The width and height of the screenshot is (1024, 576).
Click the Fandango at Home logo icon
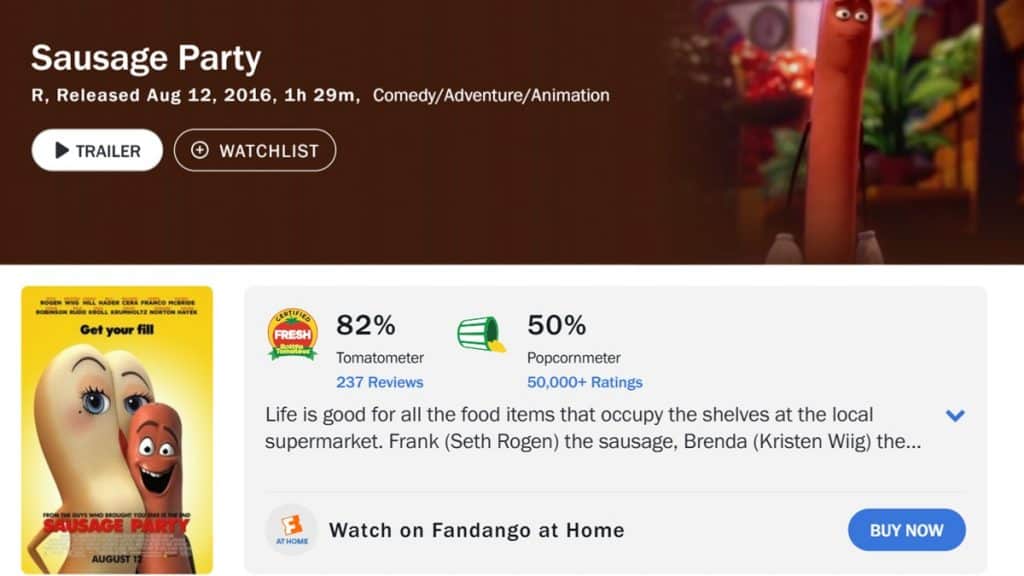point(291,530)
